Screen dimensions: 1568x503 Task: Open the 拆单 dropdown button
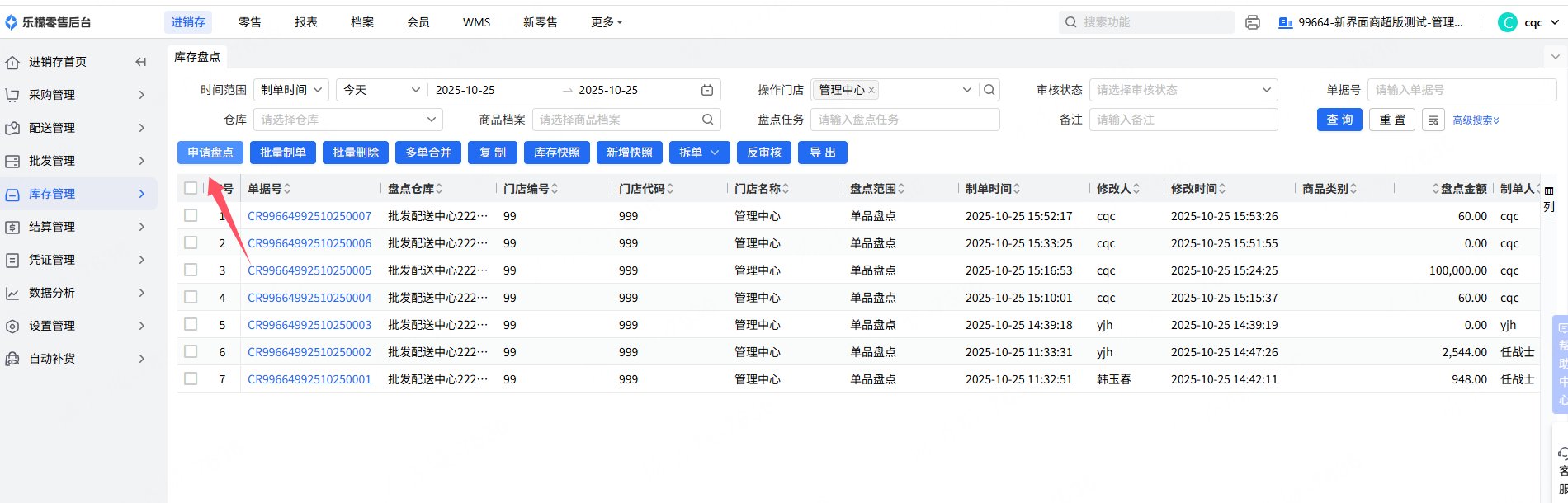[x=699, y=153]
